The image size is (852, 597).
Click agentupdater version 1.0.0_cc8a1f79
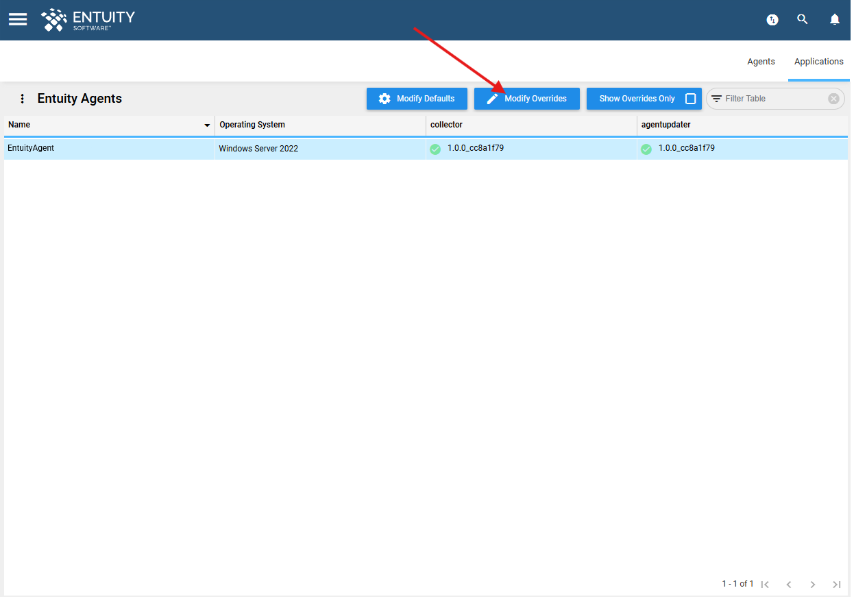(x=686, y=148)
